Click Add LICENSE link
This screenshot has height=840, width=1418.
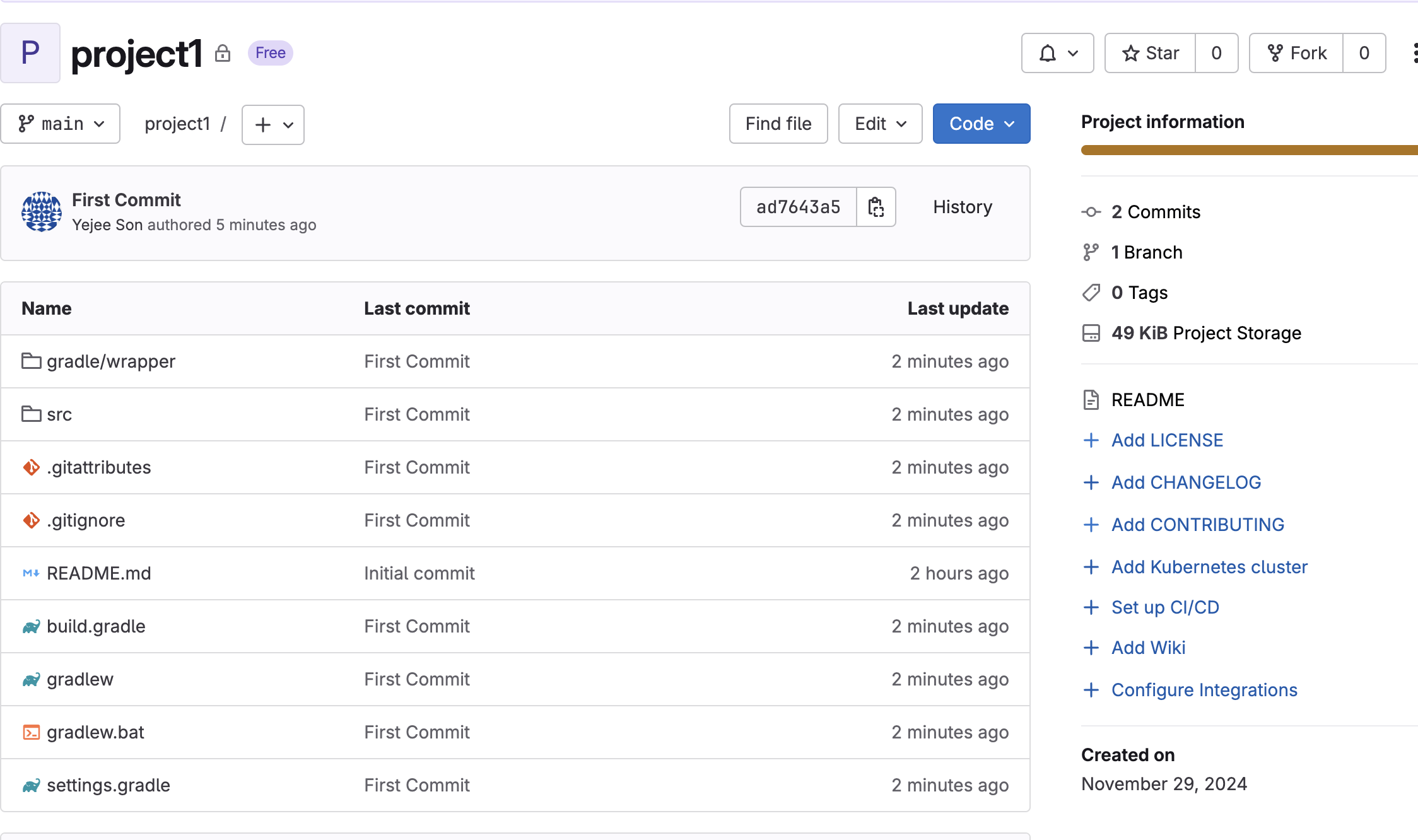coord(1167,440)
